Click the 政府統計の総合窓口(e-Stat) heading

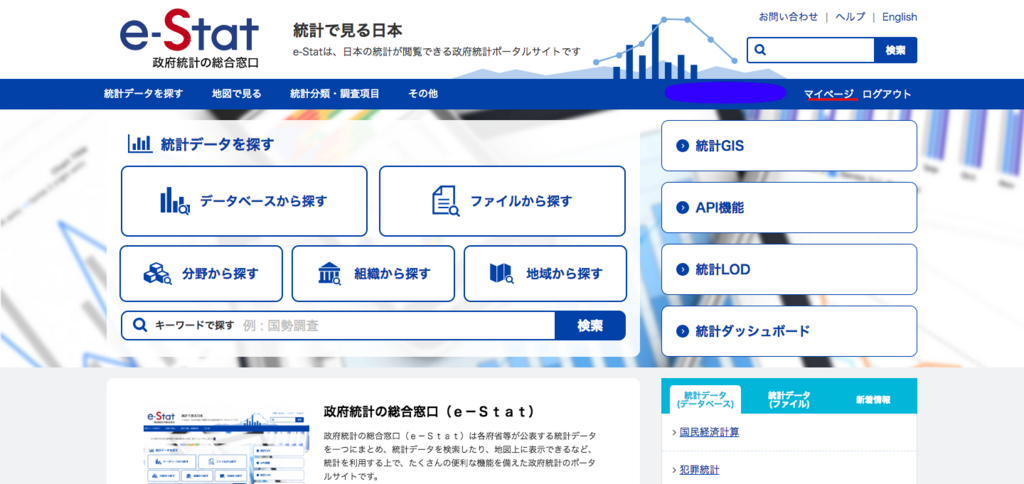[x=429, y=411]
